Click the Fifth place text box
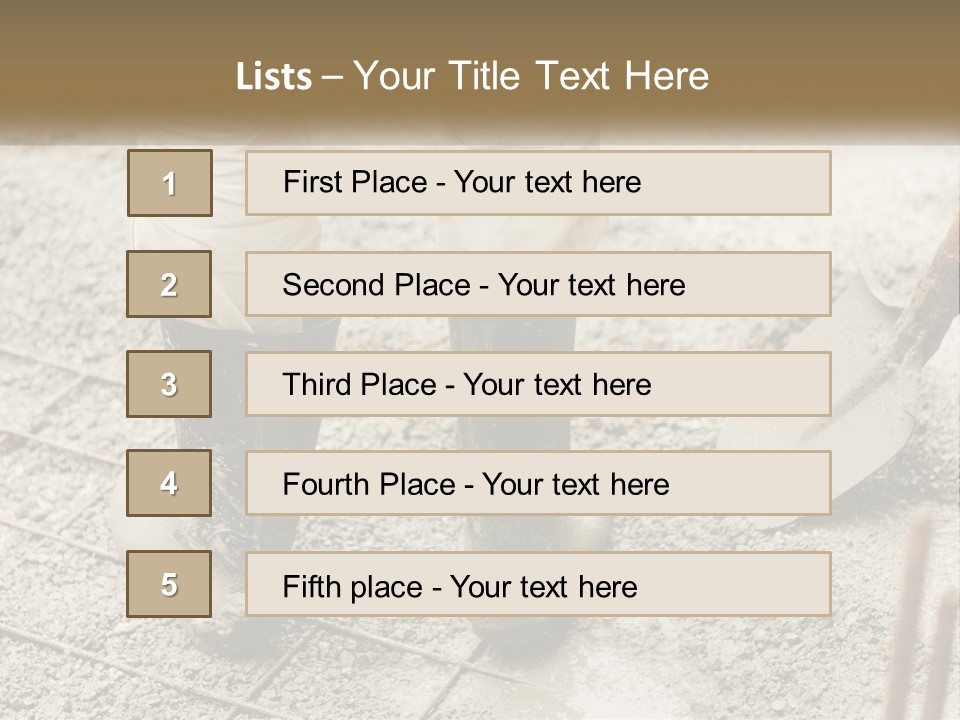The image size is (960, 720). [538, 585]
